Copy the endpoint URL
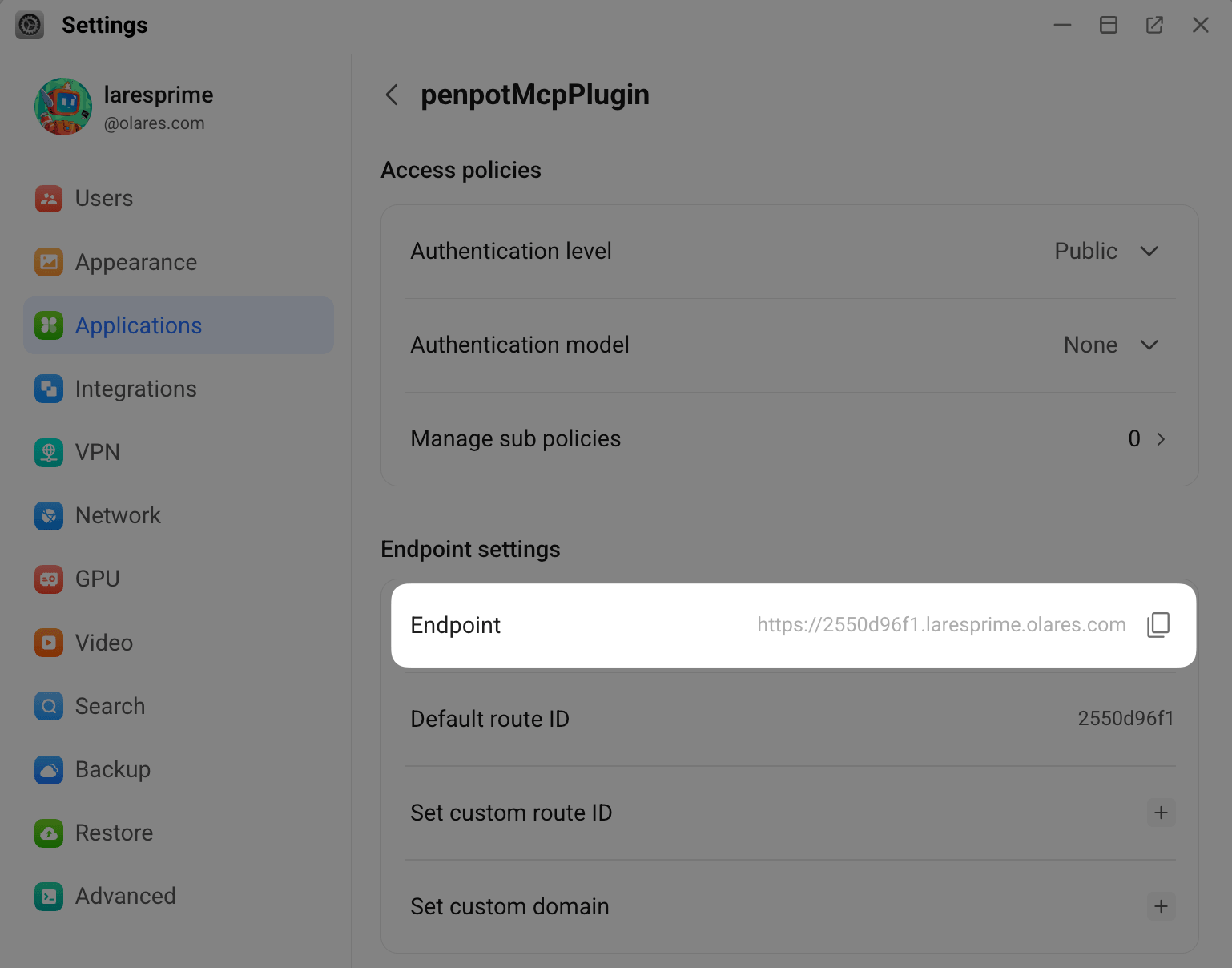 [1158, 625]
